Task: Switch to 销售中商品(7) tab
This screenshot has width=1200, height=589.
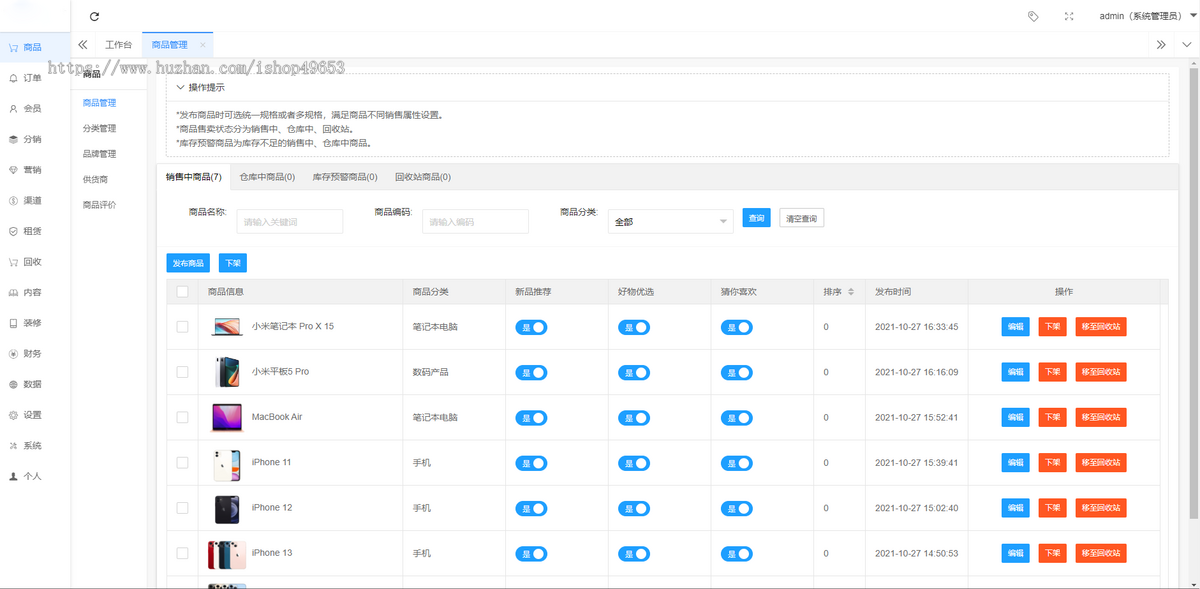Action: [194, 177]
